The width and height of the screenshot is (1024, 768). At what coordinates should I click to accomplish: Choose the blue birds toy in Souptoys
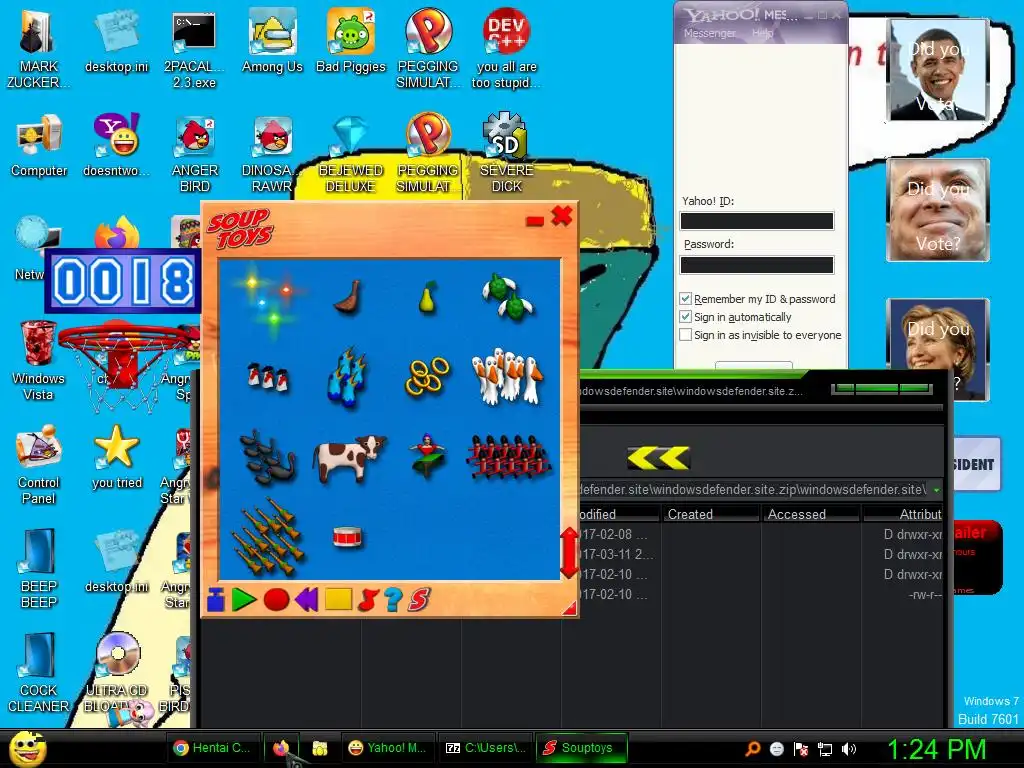tap(347, 377)
